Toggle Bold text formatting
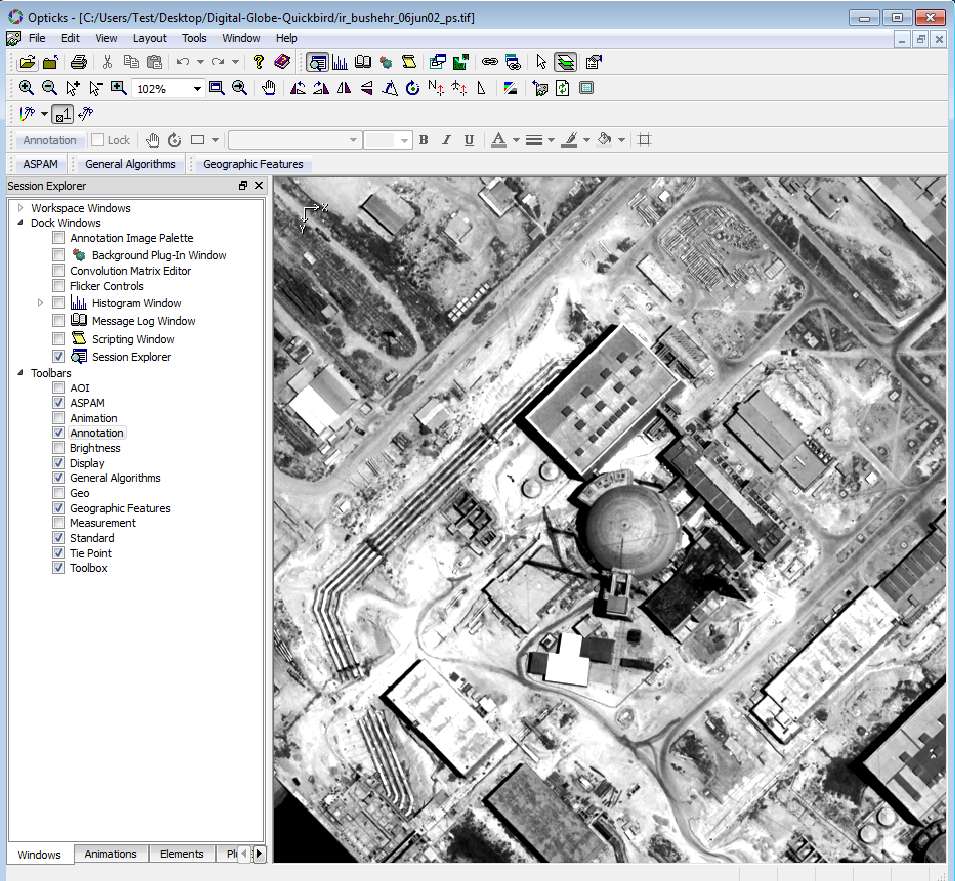The width and height of the screenshot is (955, 881). 424,140
